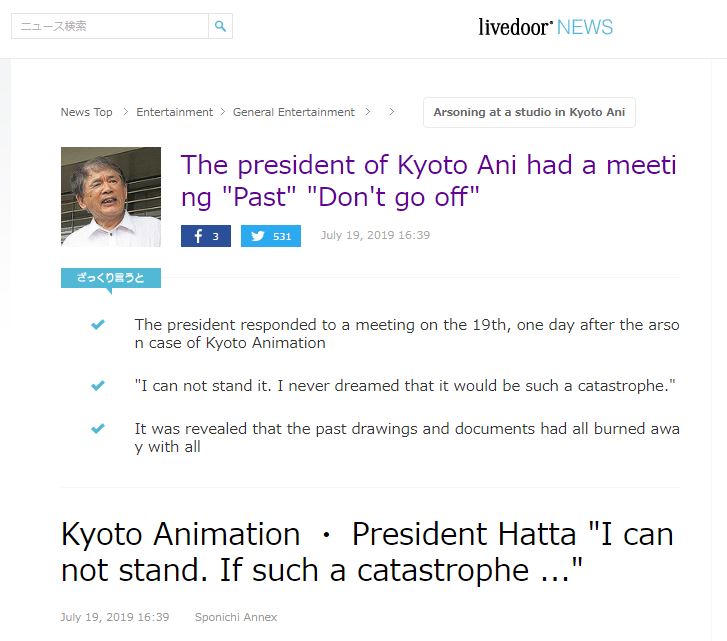Click the news search input field
This screenshot has width=727, height=641.
[110, 26]
